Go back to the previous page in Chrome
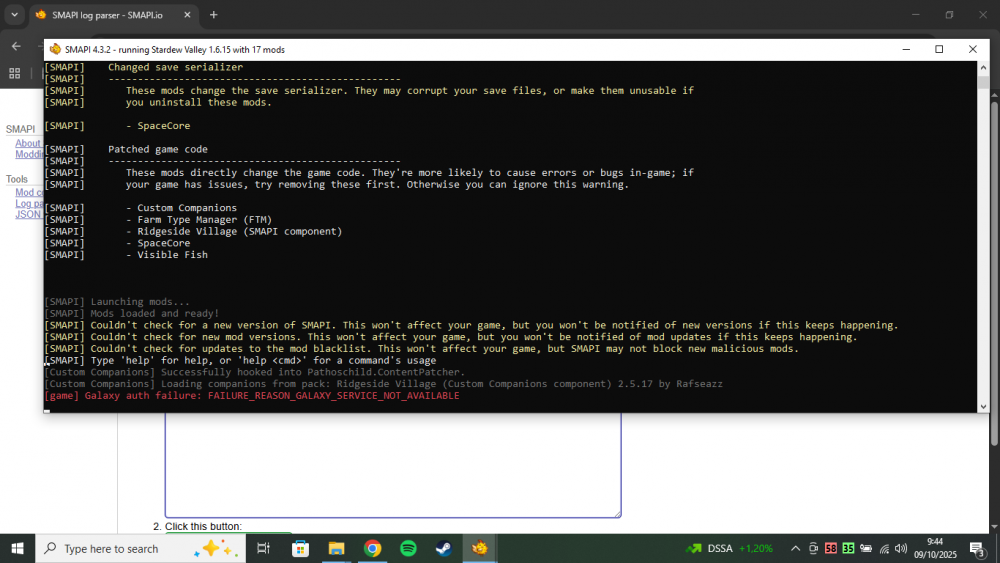1000x563 pixels. (x=16, y=46)
